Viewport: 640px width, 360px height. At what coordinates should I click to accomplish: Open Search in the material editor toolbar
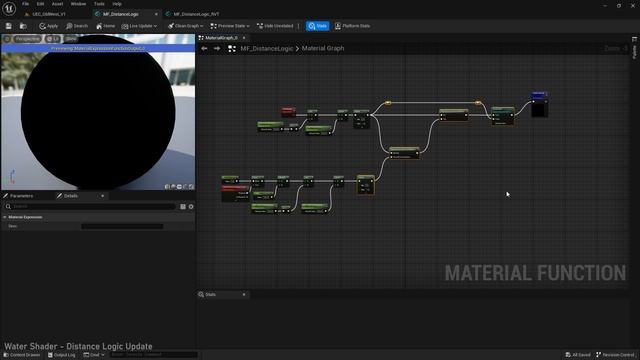click(x=77, y=26)
